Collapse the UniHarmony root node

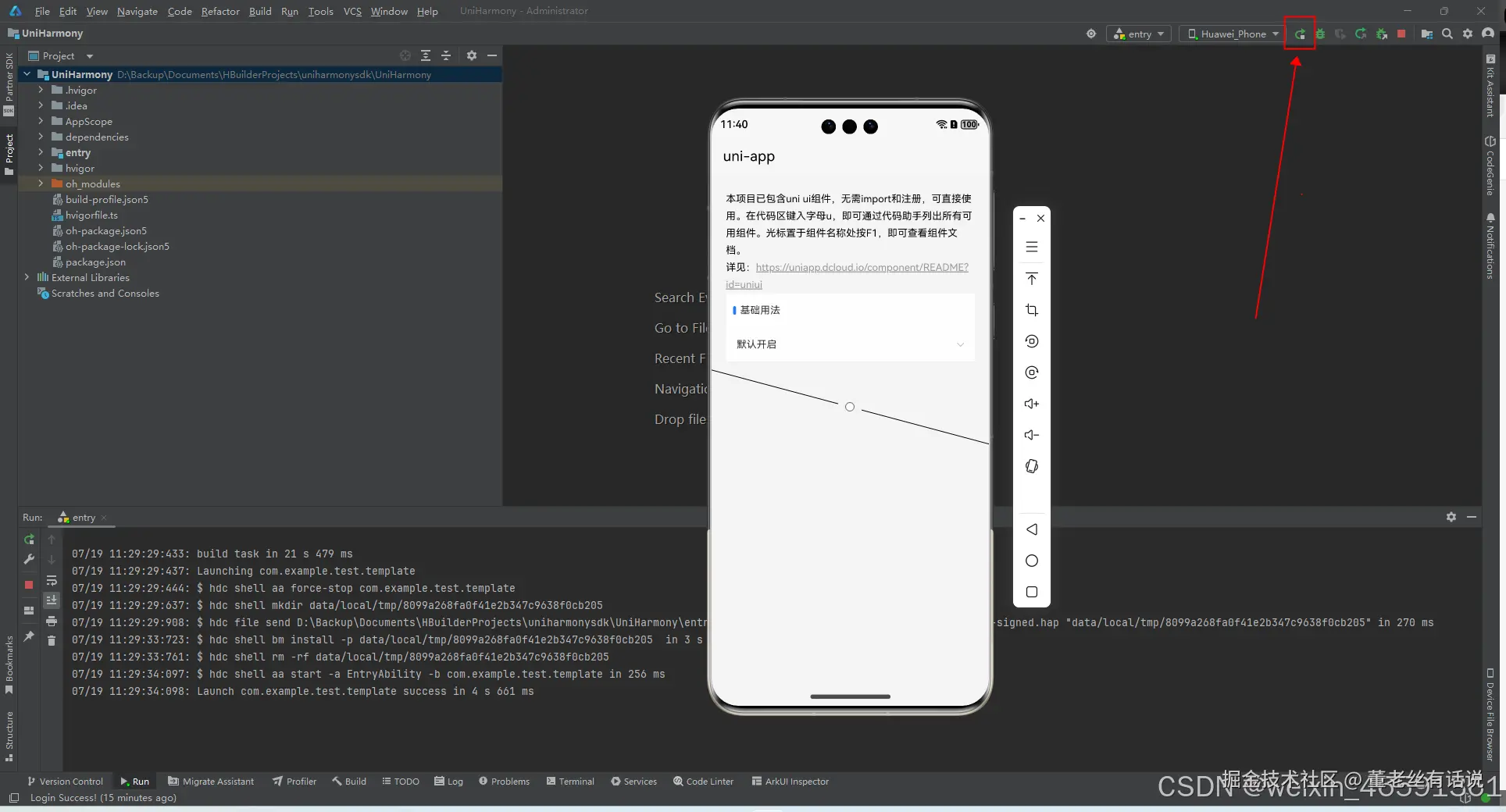point(27,74)
